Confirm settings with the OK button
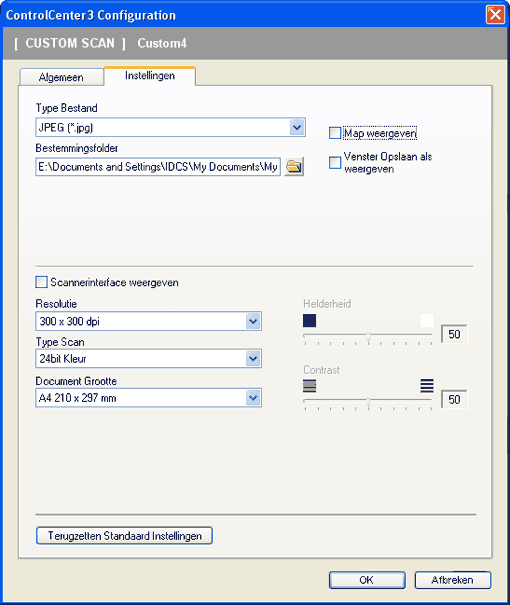 click(x=367, y=580)
